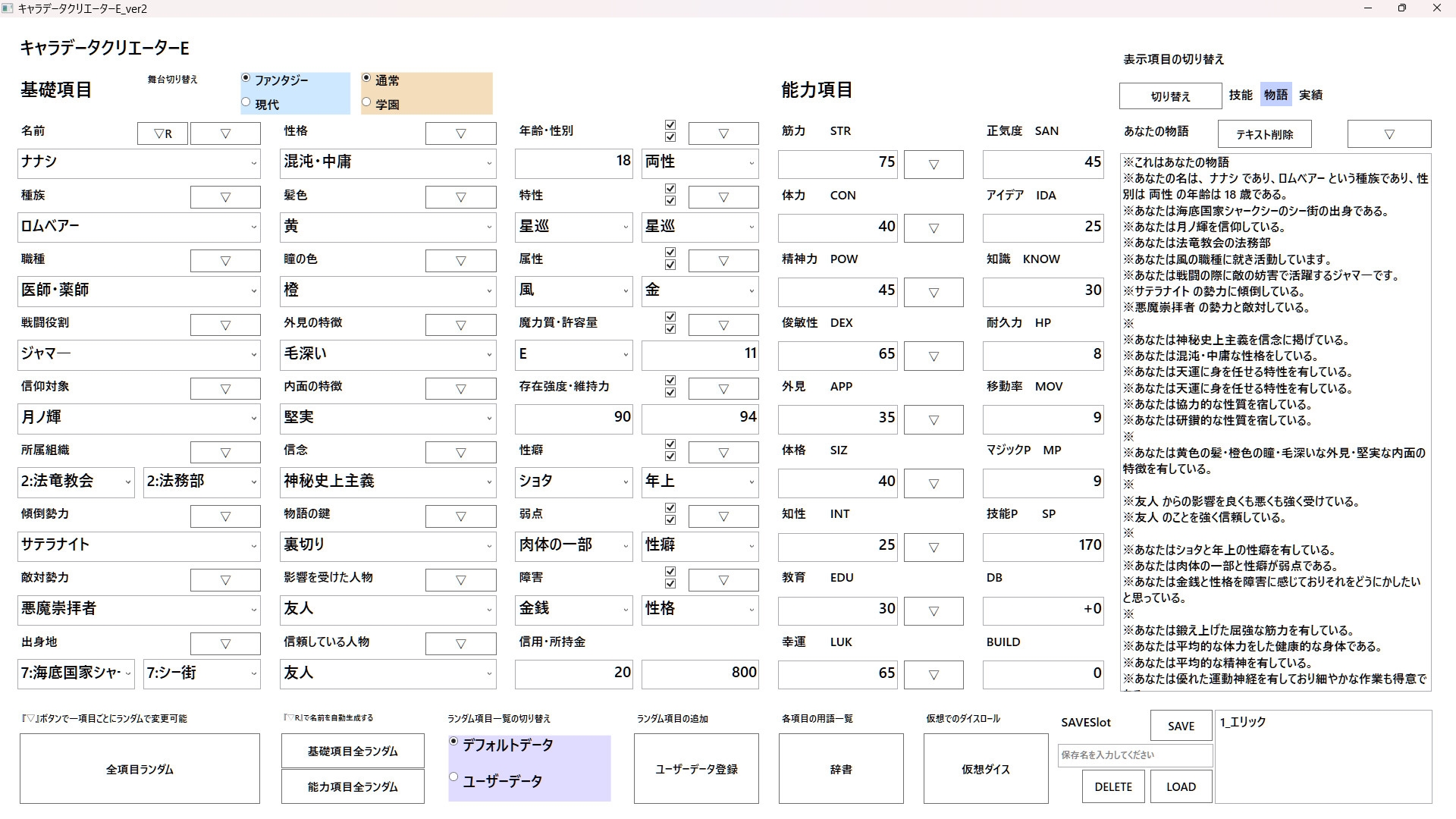Switch to the 技能 display tab
The width and height of the screenshot is (1456, 819).
[x=1241, y=95]
